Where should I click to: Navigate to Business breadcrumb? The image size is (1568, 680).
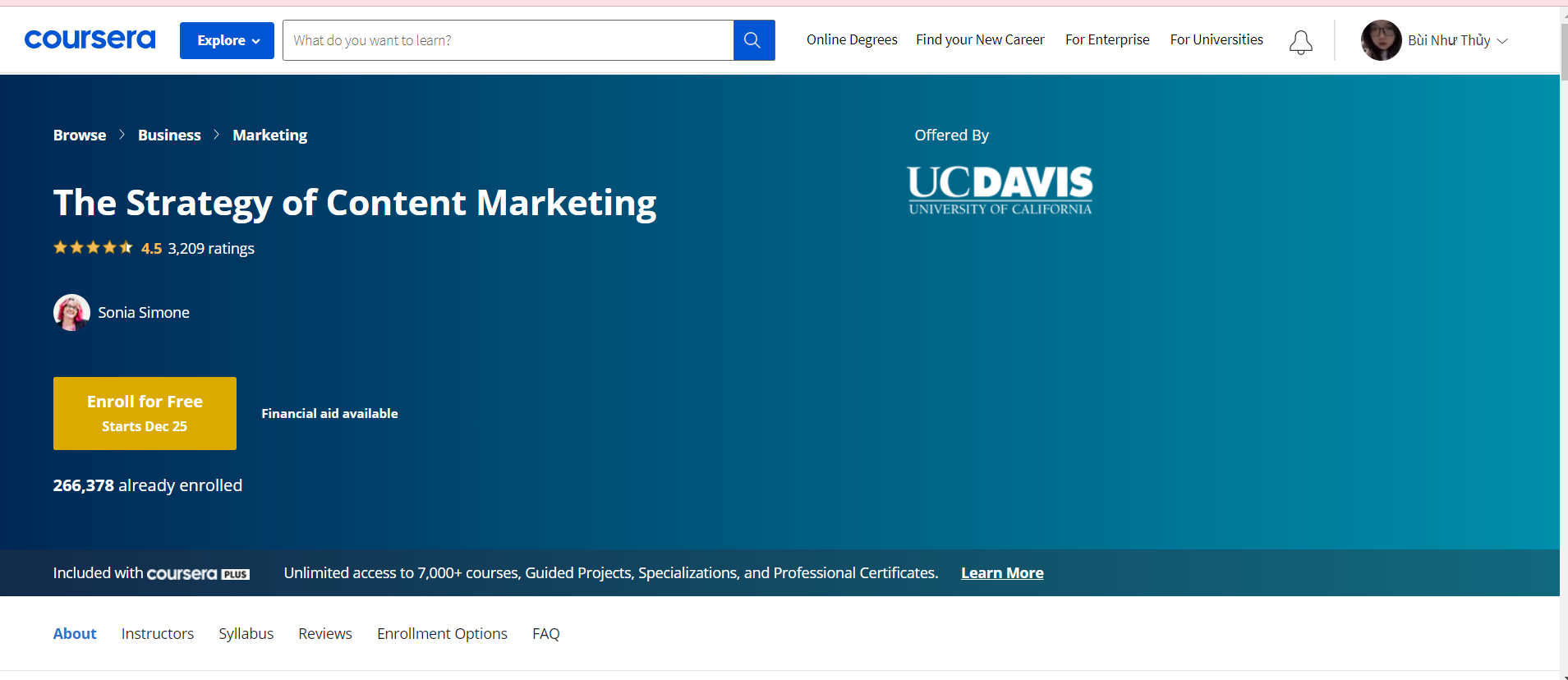pos(169,135)
